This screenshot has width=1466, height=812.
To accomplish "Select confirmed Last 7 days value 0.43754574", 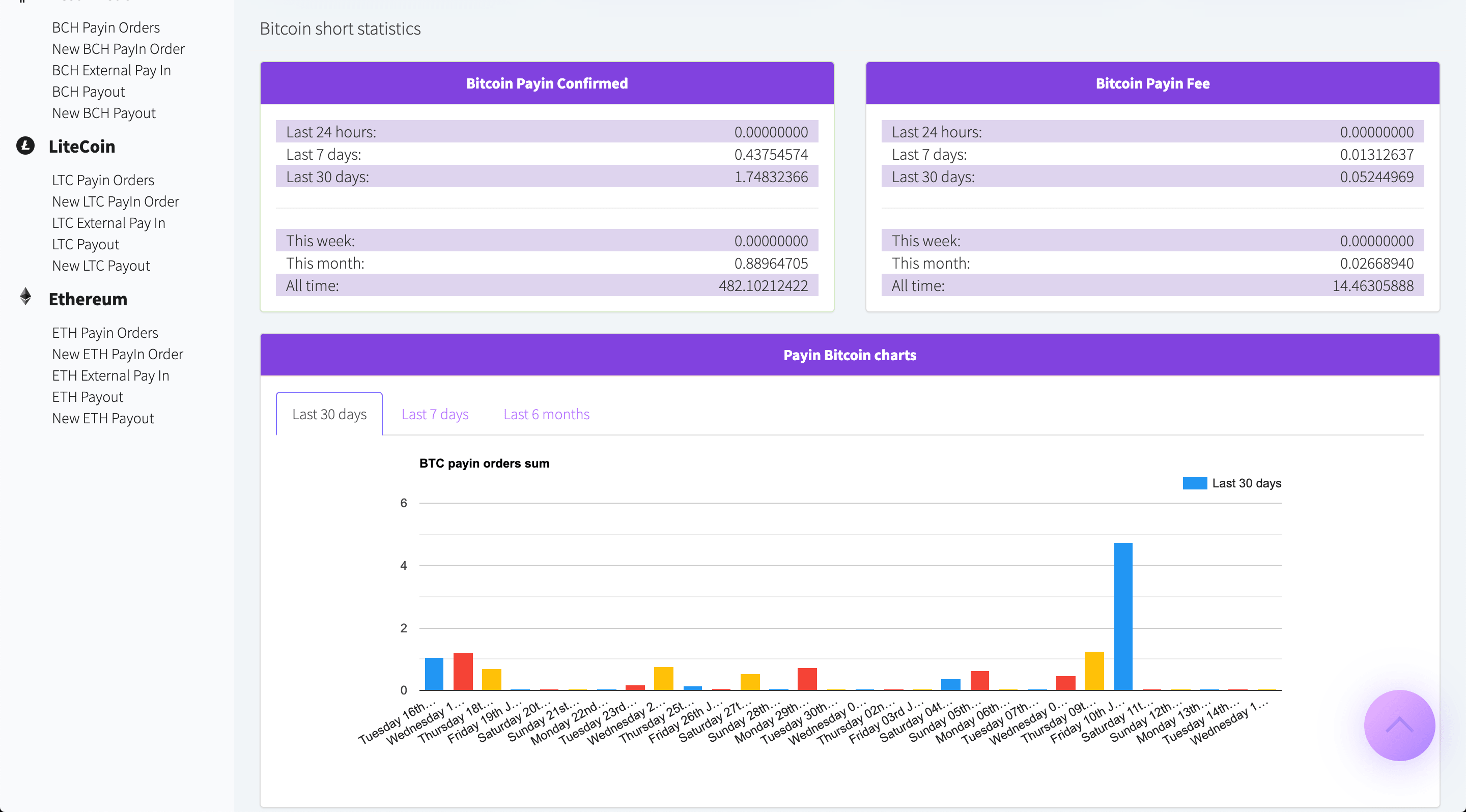I will coord(771,154).
